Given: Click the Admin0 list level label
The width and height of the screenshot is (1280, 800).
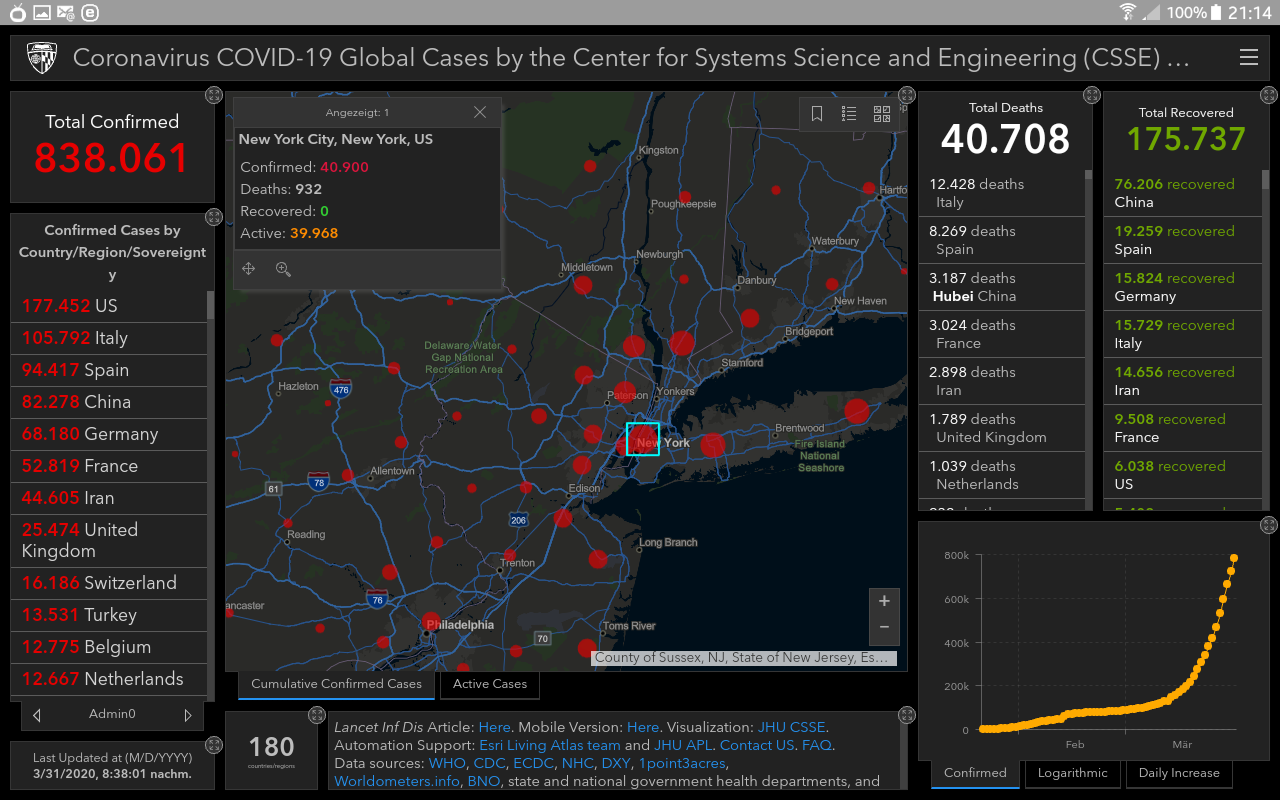Looking at the screenshot, I should (x=112, y=714).
